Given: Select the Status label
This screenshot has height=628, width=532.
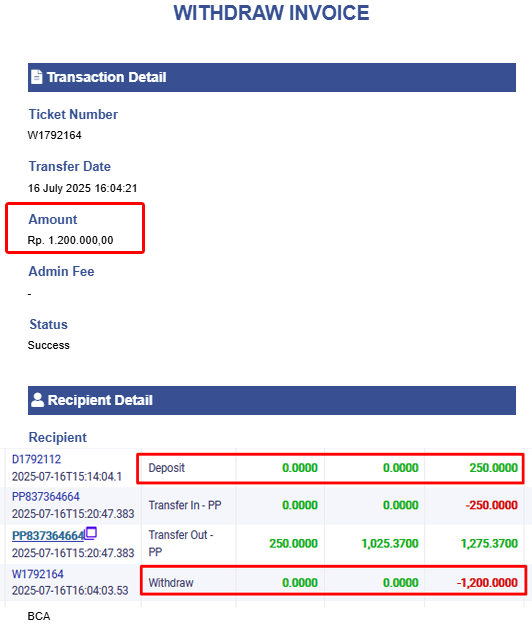Looking at the screenshot, I should click(x=48, y=324).
